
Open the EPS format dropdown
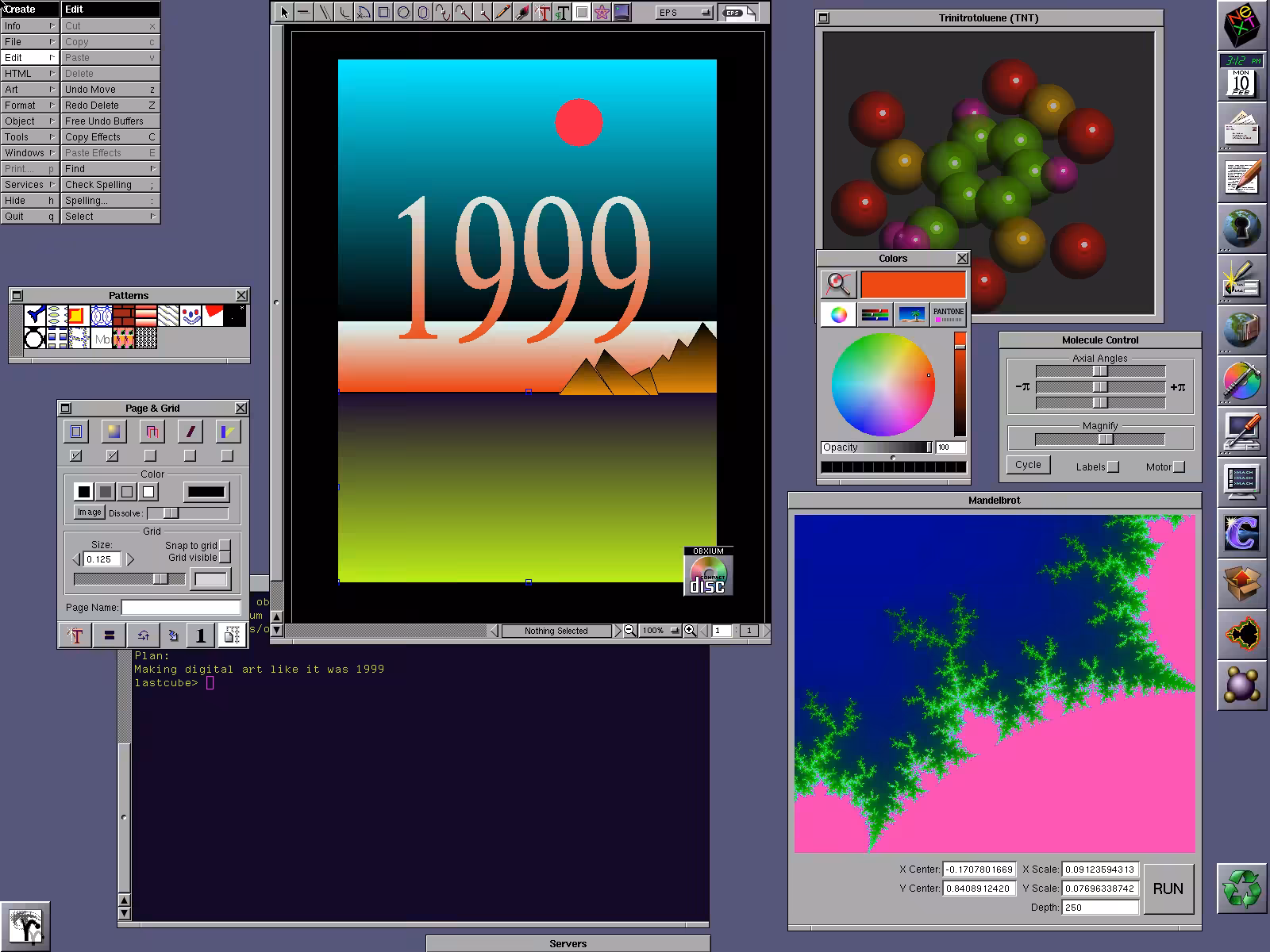pyautogui.click(x=684, y=13)
